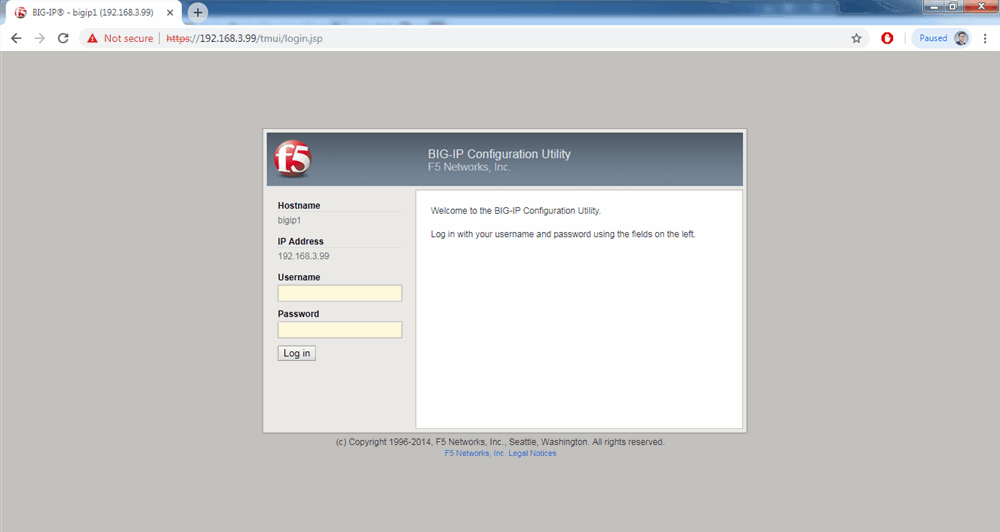Open the red Opera extension icon
This screenshot has width=1000, height=532.
(887, 38)
